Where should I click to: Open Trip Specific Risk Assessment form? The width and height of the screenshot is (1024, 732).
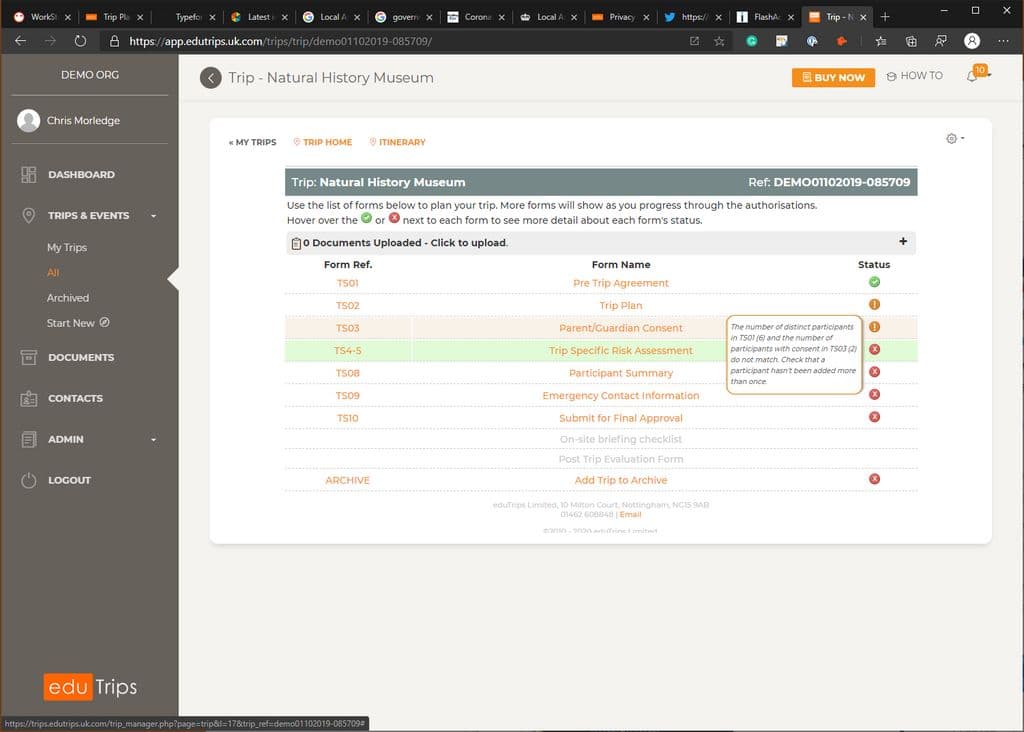point(620,351)
